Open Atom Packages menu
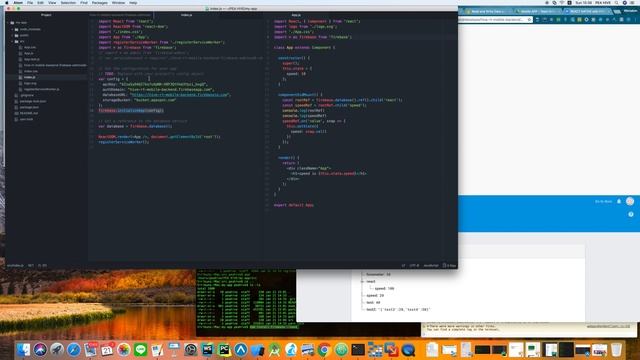 (x=100, y=3)
